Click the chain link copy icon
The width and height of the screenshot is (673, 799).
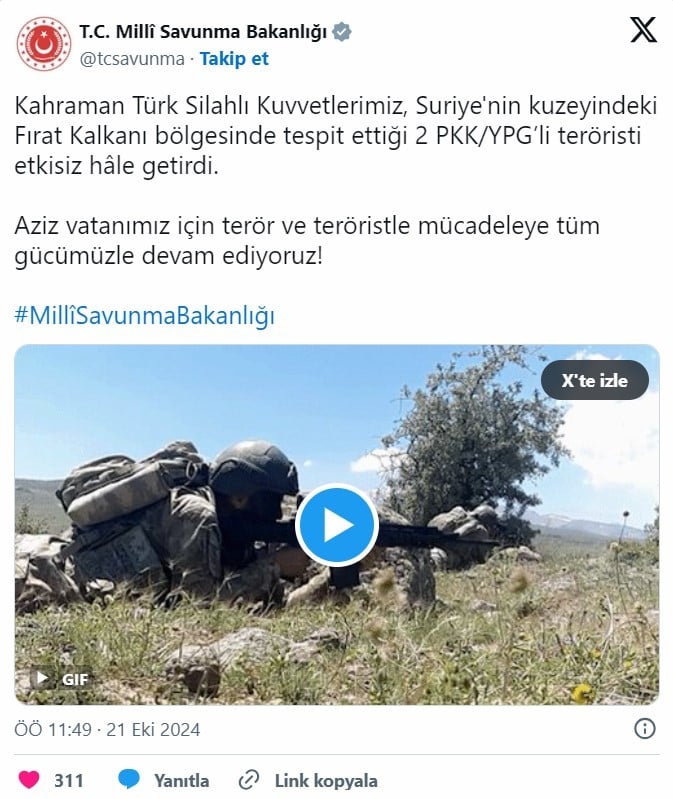[249, 780]
